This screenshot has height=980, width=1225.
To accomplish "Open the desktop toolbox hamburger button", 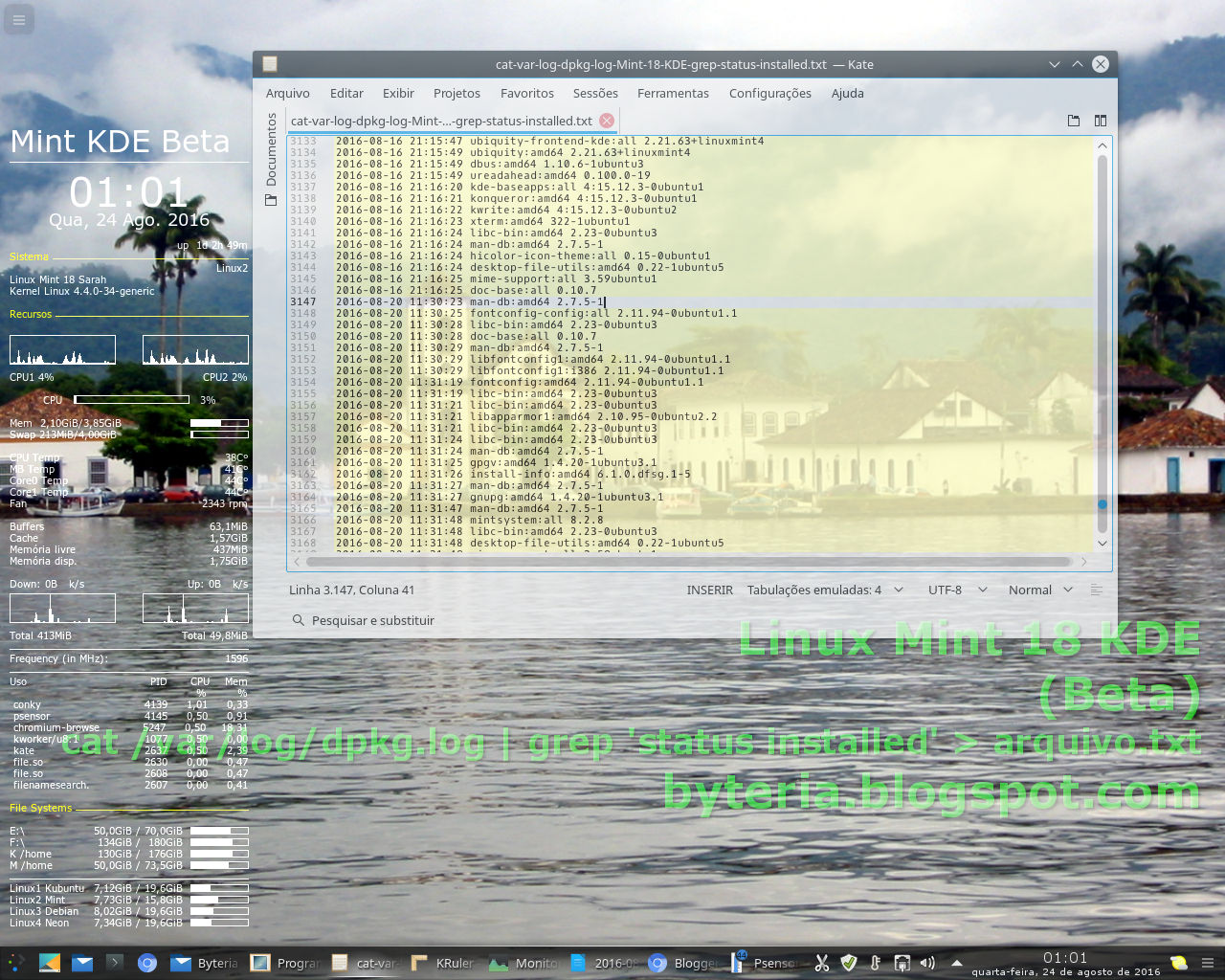I will pos(18,19).
